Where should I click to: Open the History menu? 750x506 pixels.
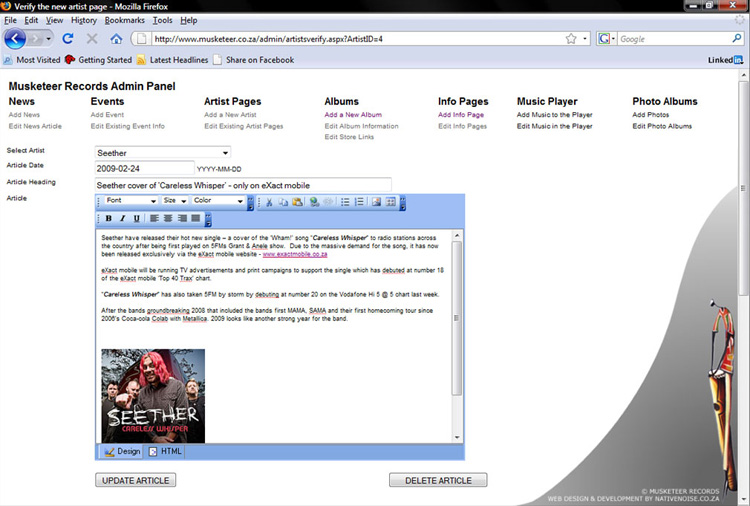point(84,20)
